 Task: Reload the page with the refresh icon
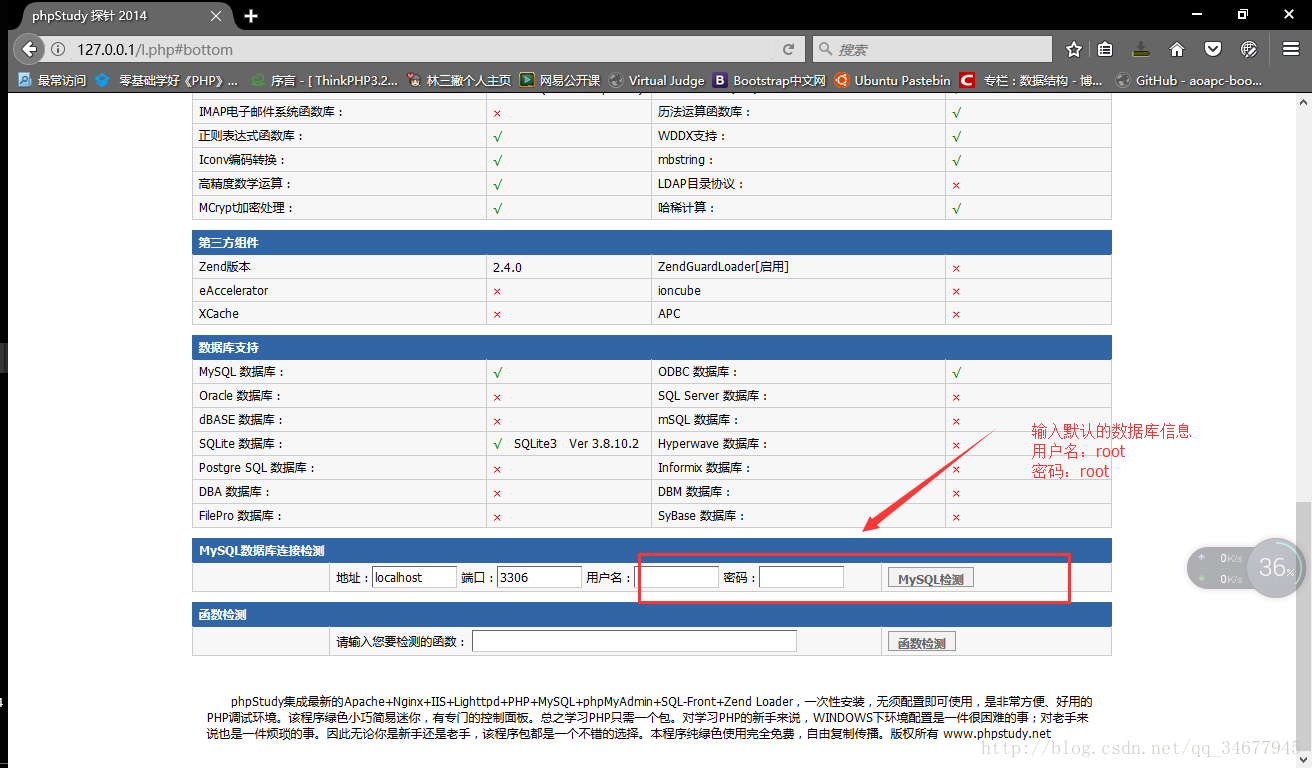(x=789, y=49)
